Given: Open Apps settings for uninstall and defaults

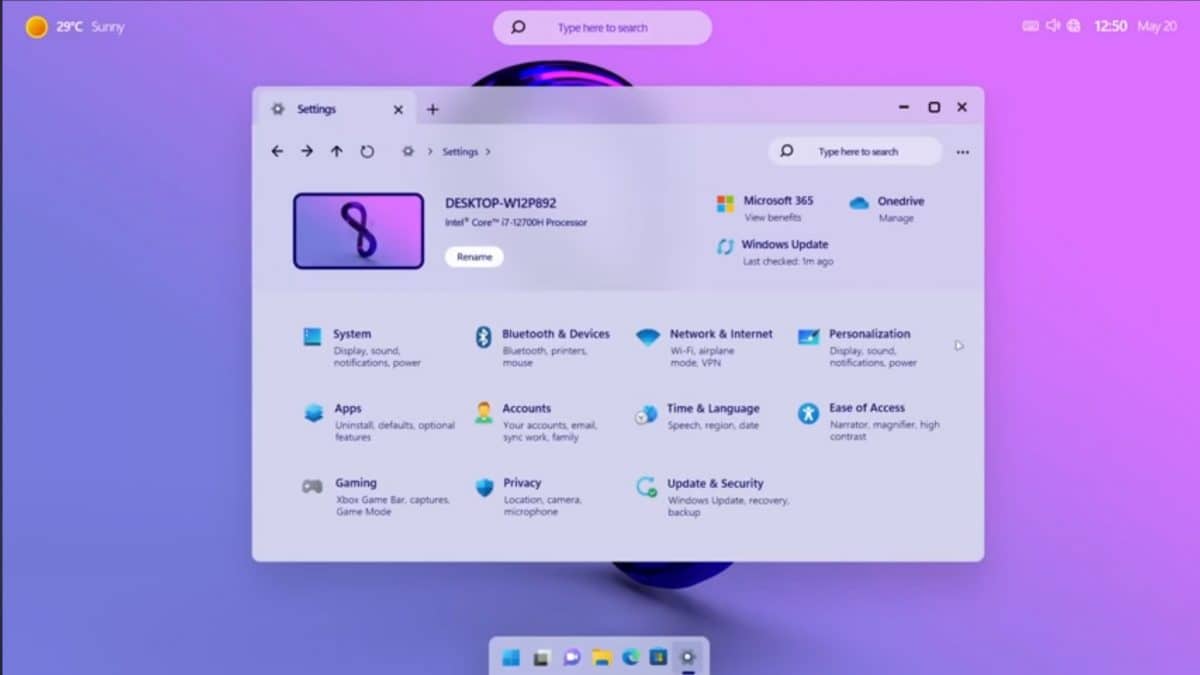Looking at the screenshot, I should click(347, 408).
